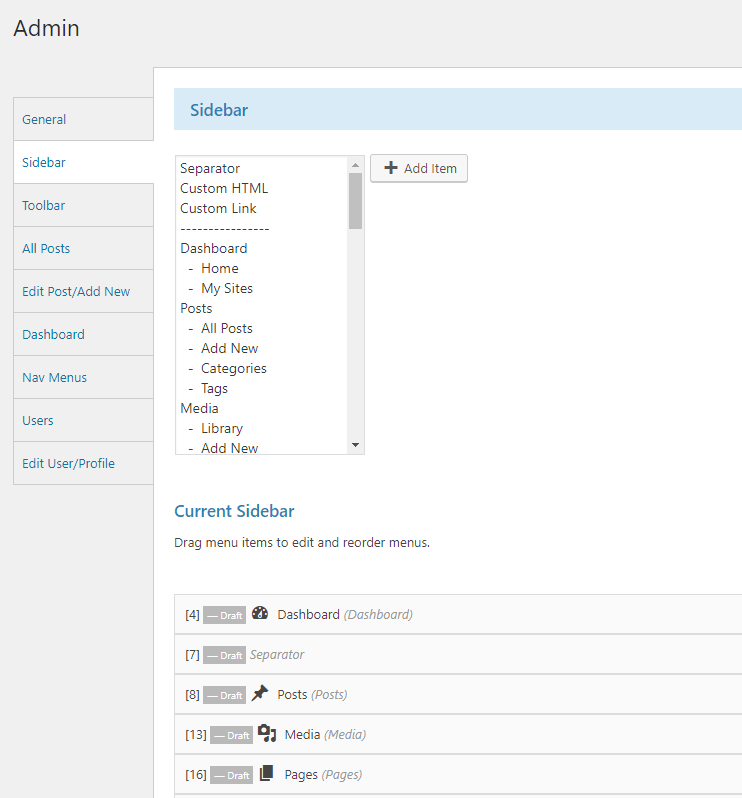Select the Edit User/Profile tab

pyautogui.click(x=83, y=463)
